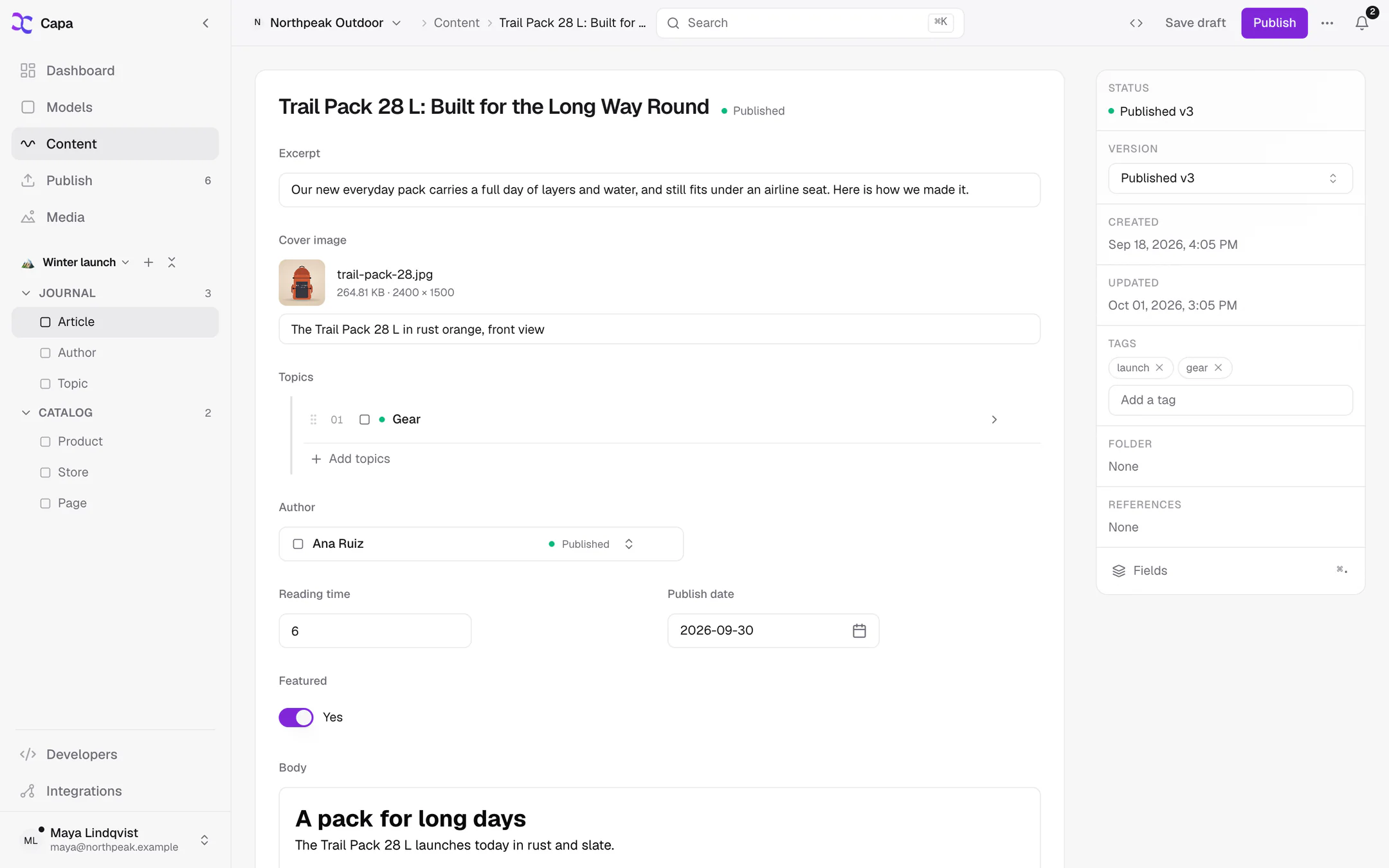This screenshot has width=1389, height=868.
Task: Click the Capa logo icon
Action: pyautogui.click(x=23, y=23)
